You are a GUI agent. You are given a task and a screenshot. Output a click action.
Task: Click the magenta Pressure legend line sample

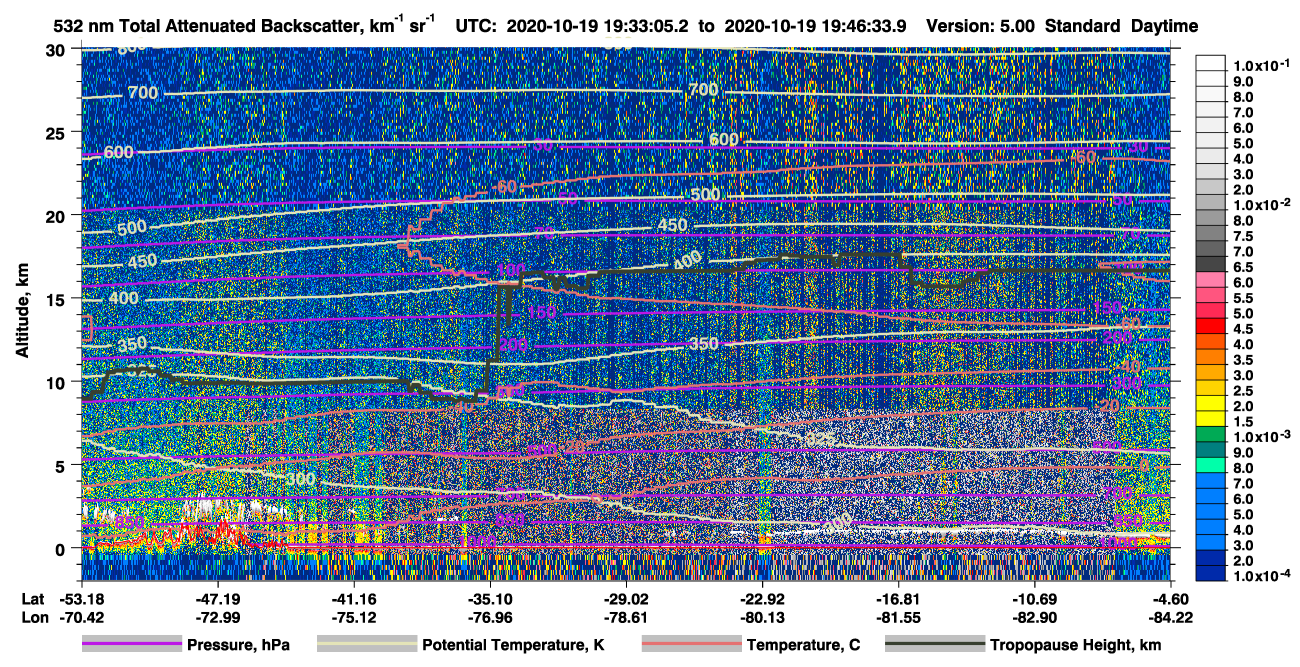132,645
